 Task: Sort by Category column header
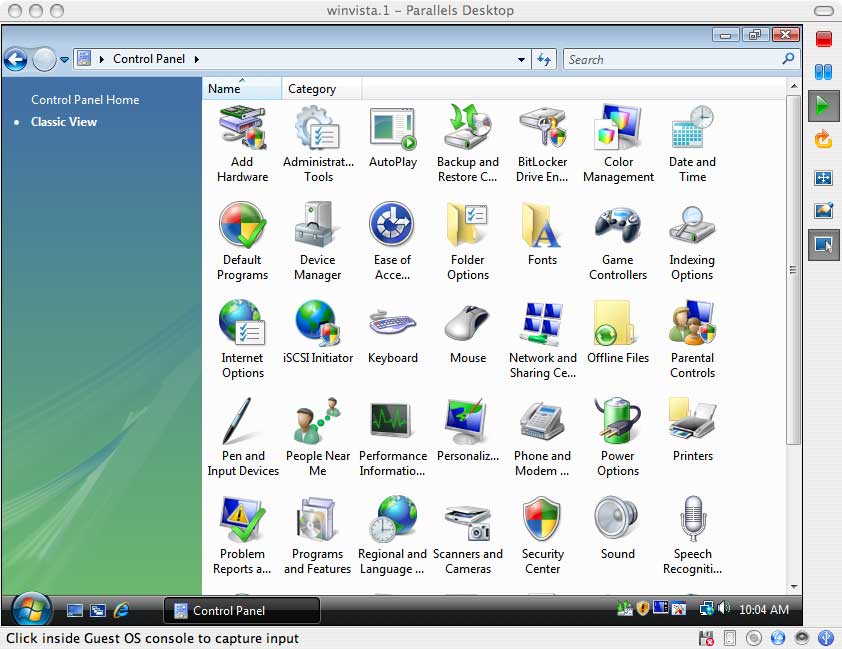click(321, 89)
